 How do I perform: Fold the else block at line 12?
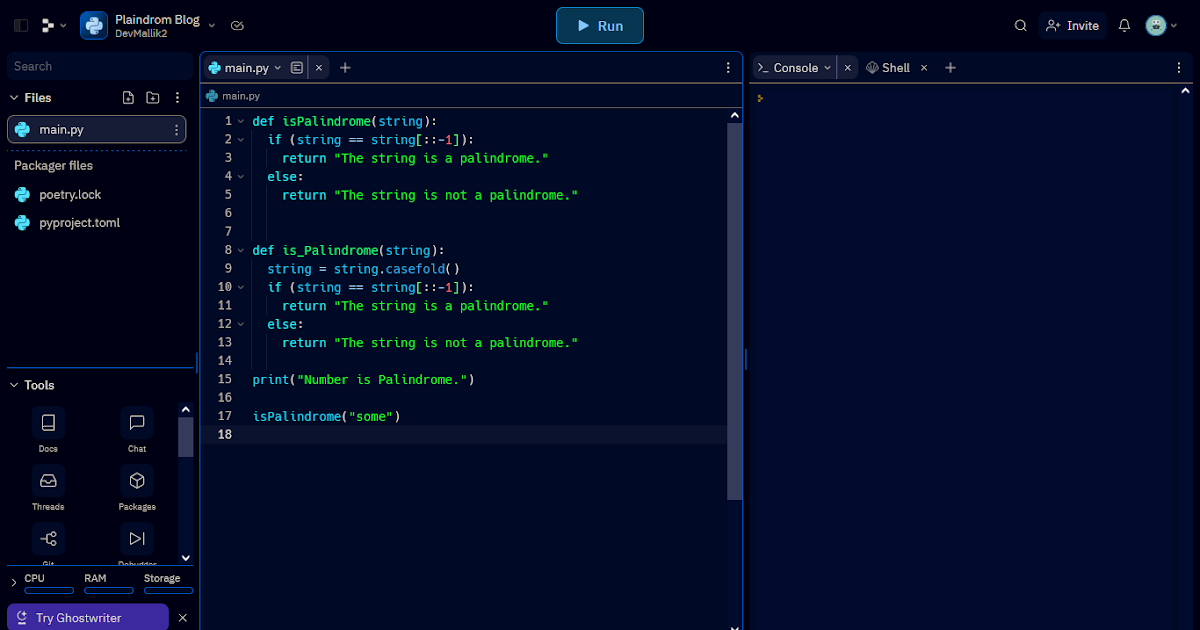(x=240, y=324)
